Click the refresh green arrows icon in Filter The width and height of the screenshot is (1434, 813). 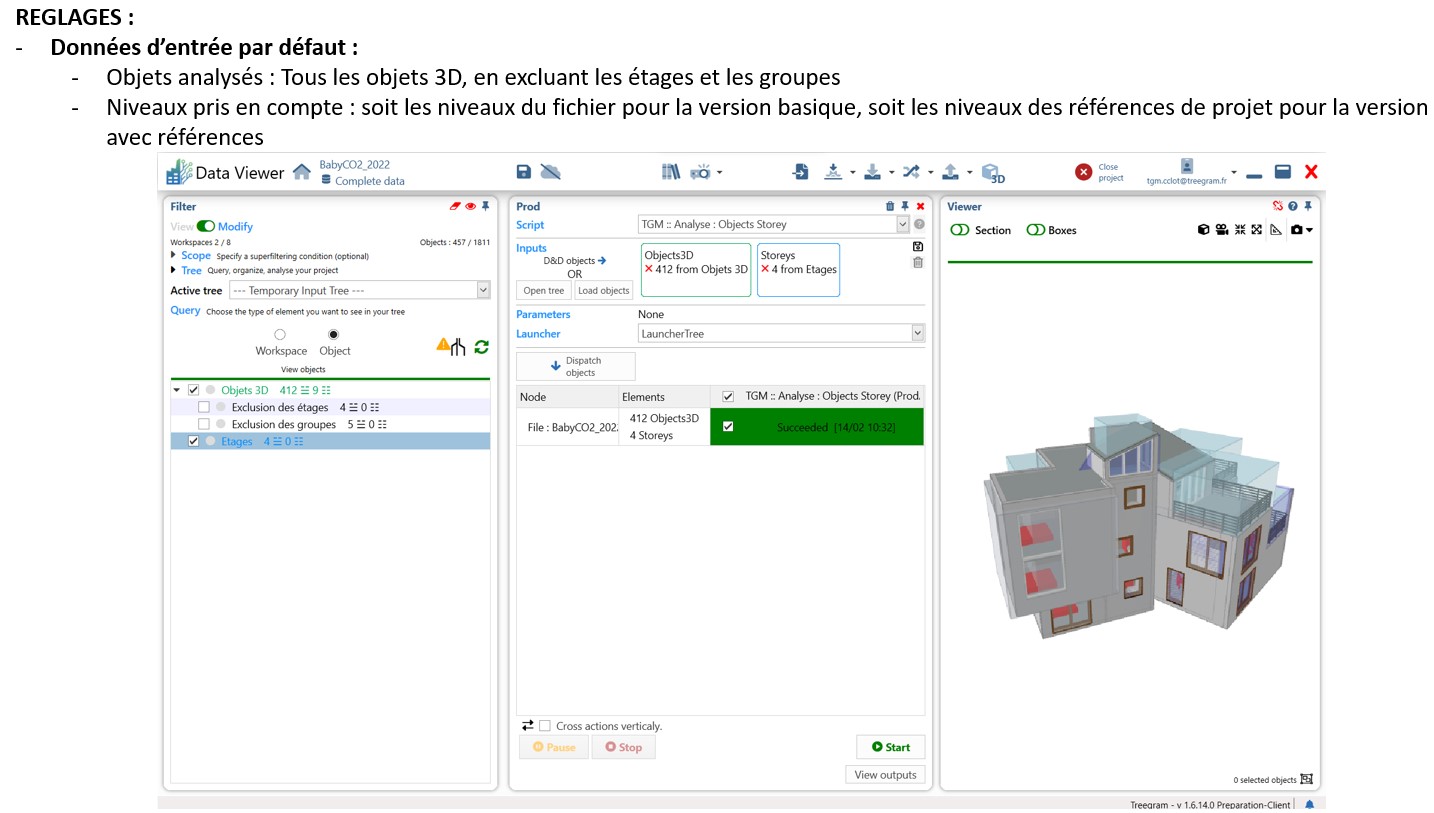pos(481,347)
